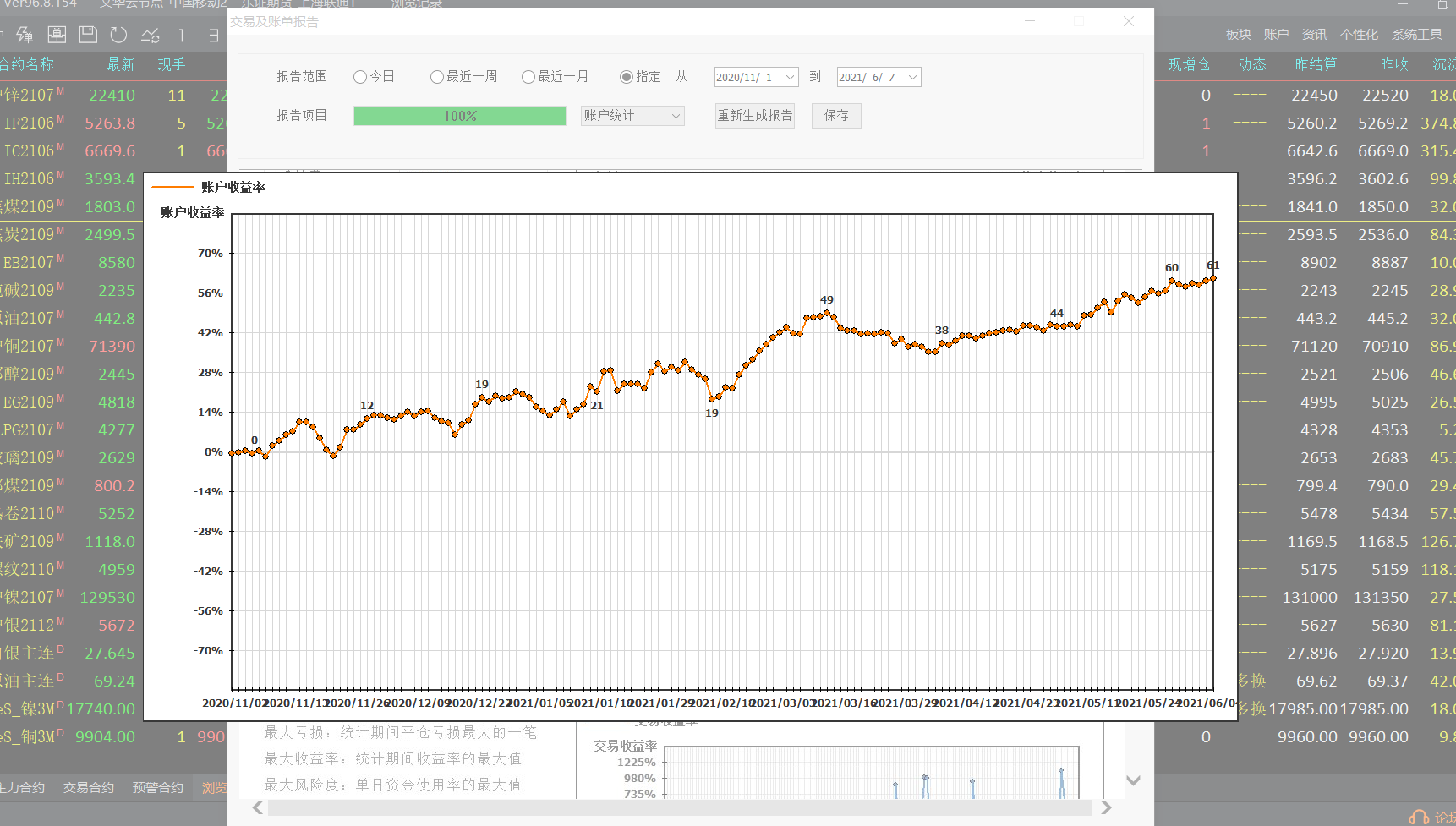The height and width of the screenshot is (826, 1456).
Task: Open the 板块 menu
Action: pyautogui.click(x=1239, y=35)
